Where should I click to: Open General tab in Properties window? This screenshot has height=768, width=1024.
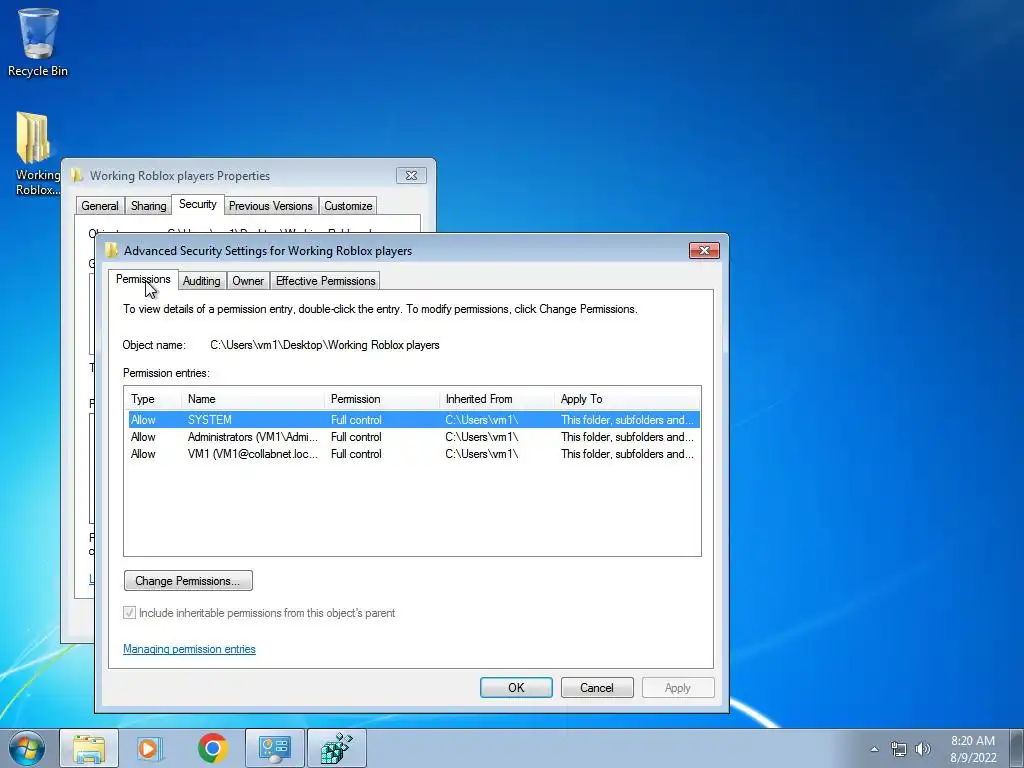(100, 206)
